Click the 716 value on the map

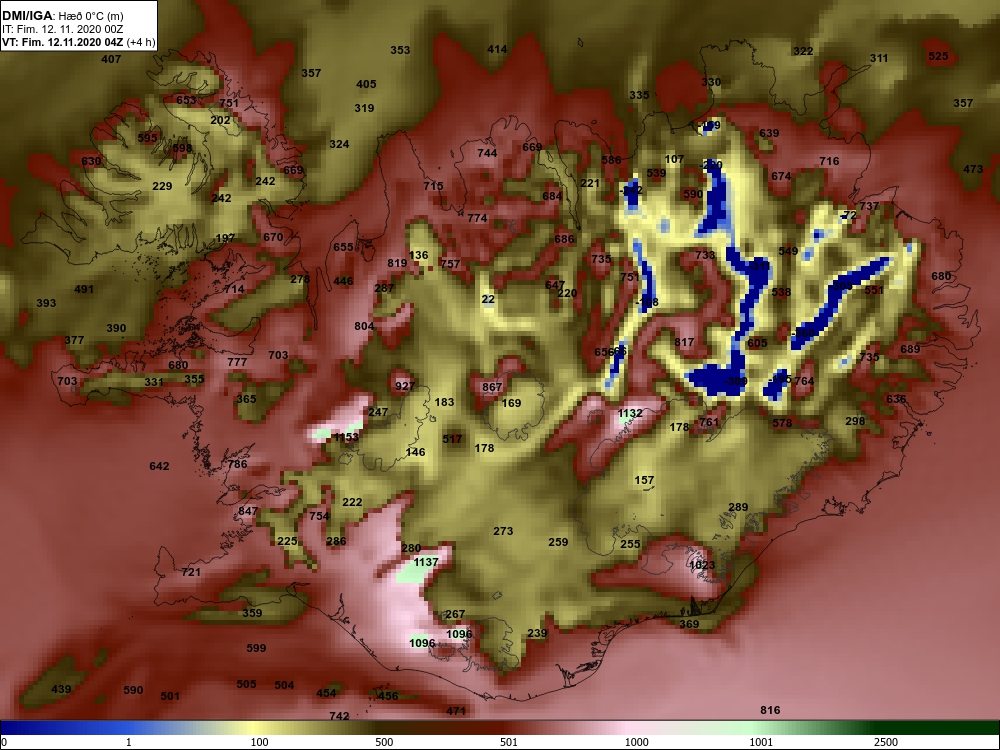829,161
